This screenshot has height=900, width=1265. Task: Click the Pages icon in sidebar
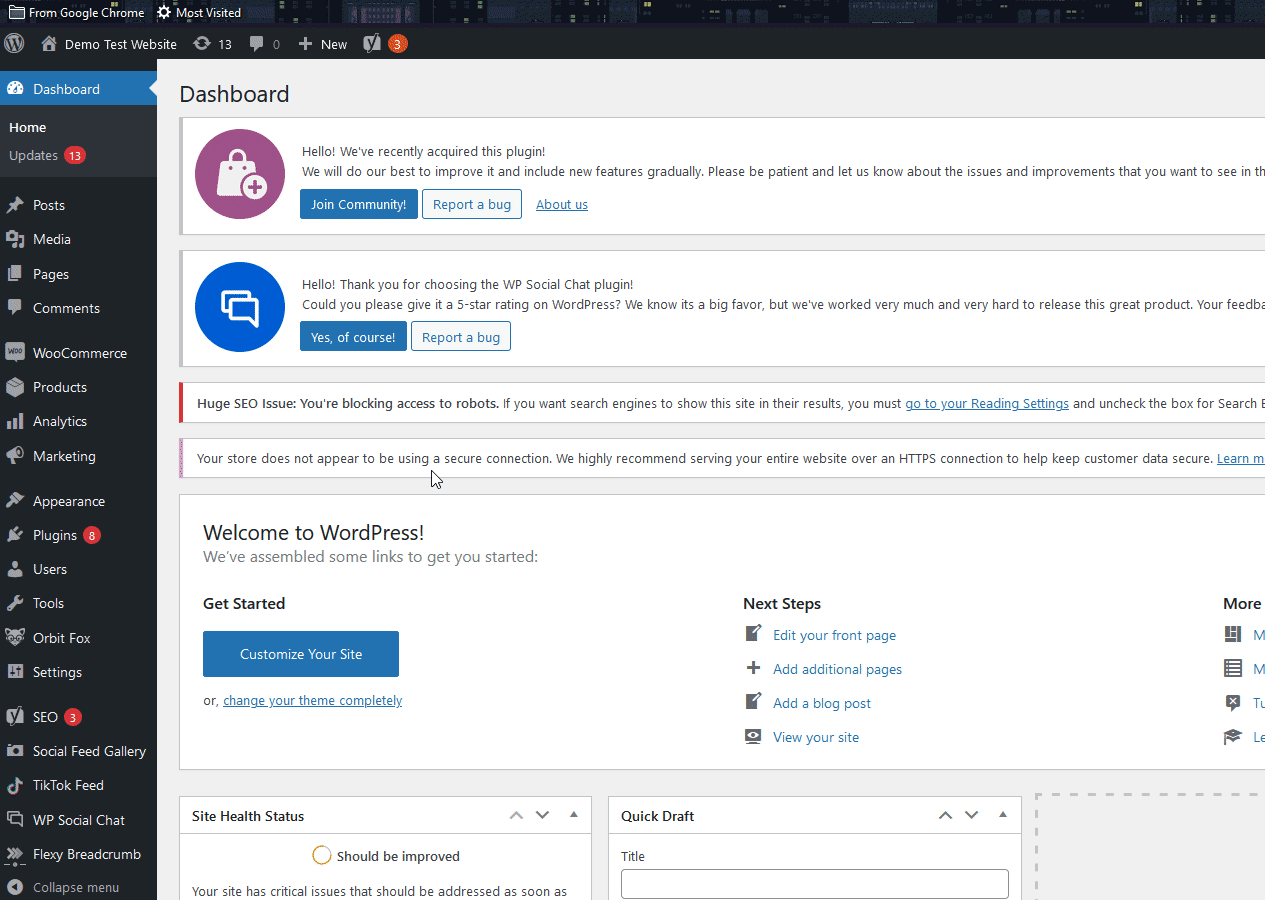coord(15,274)
